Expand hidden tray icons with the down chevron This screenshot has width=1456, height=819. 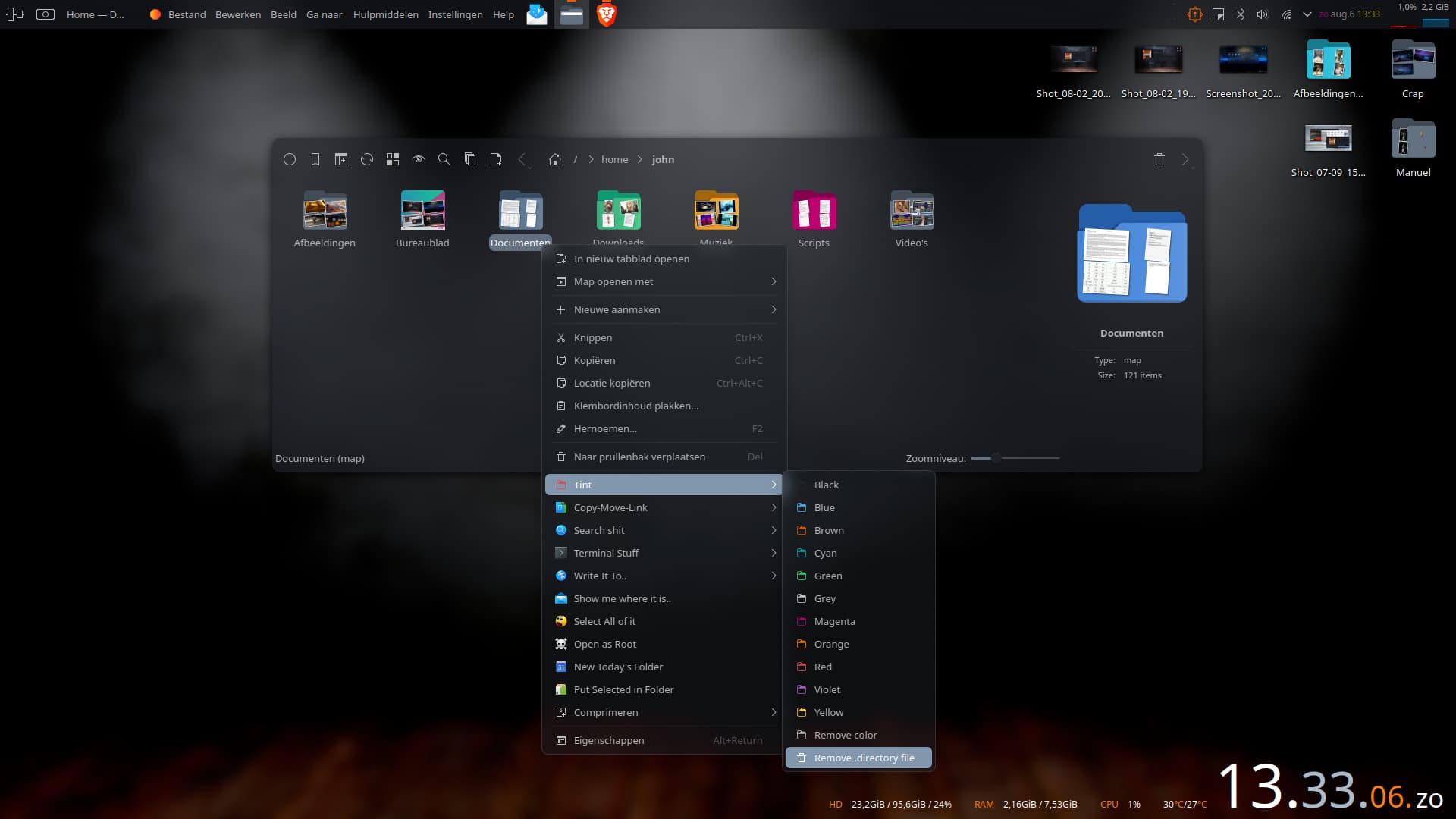pyautogui.click(x=1307, y=14)
